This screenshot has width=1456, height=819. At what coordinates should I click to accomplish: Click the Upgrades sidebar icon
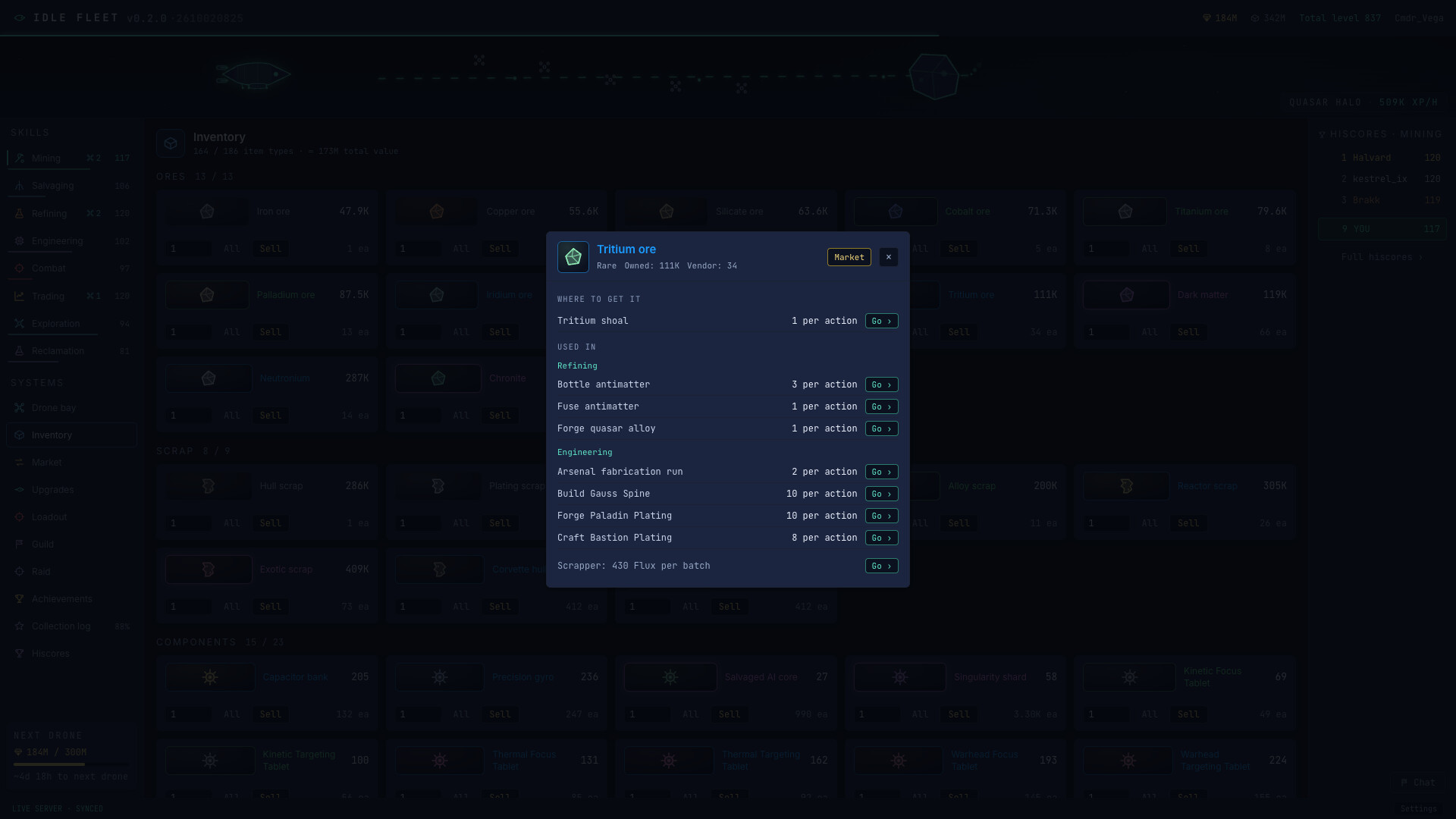(20, 490)
